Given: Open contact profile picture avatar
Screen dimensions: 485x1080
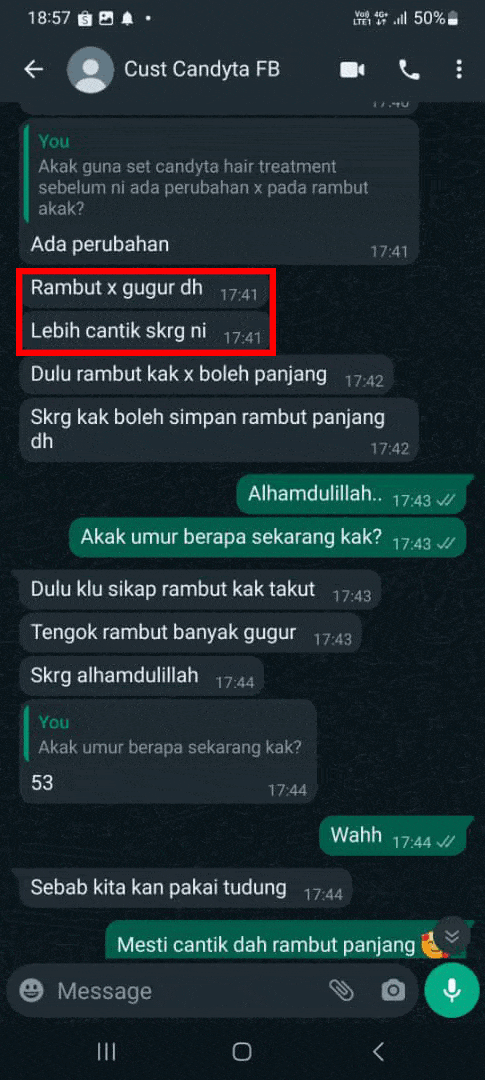Looking at the screenshot, I should pos(90,70).
